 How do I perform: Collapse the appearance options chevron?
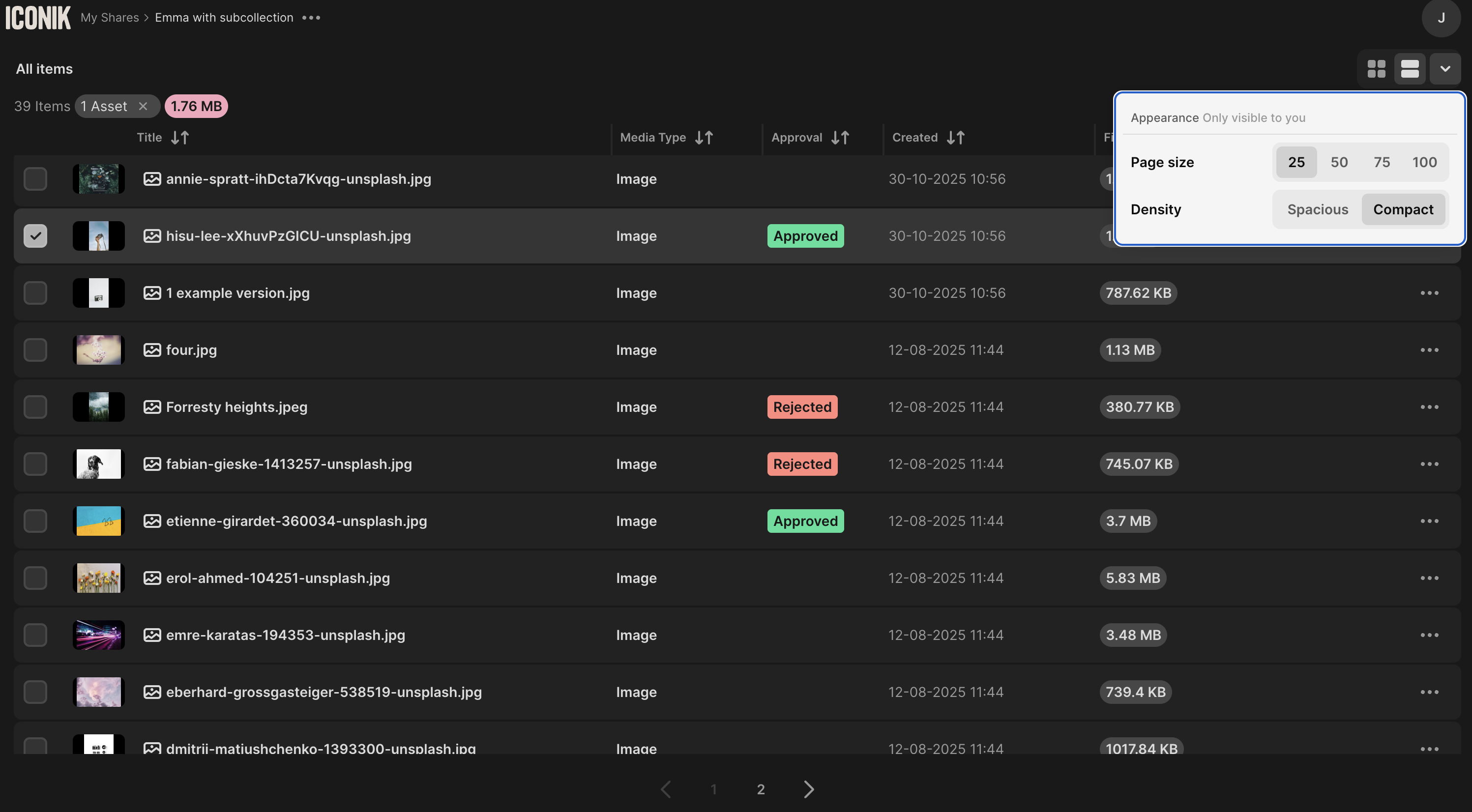(1445, 69)
